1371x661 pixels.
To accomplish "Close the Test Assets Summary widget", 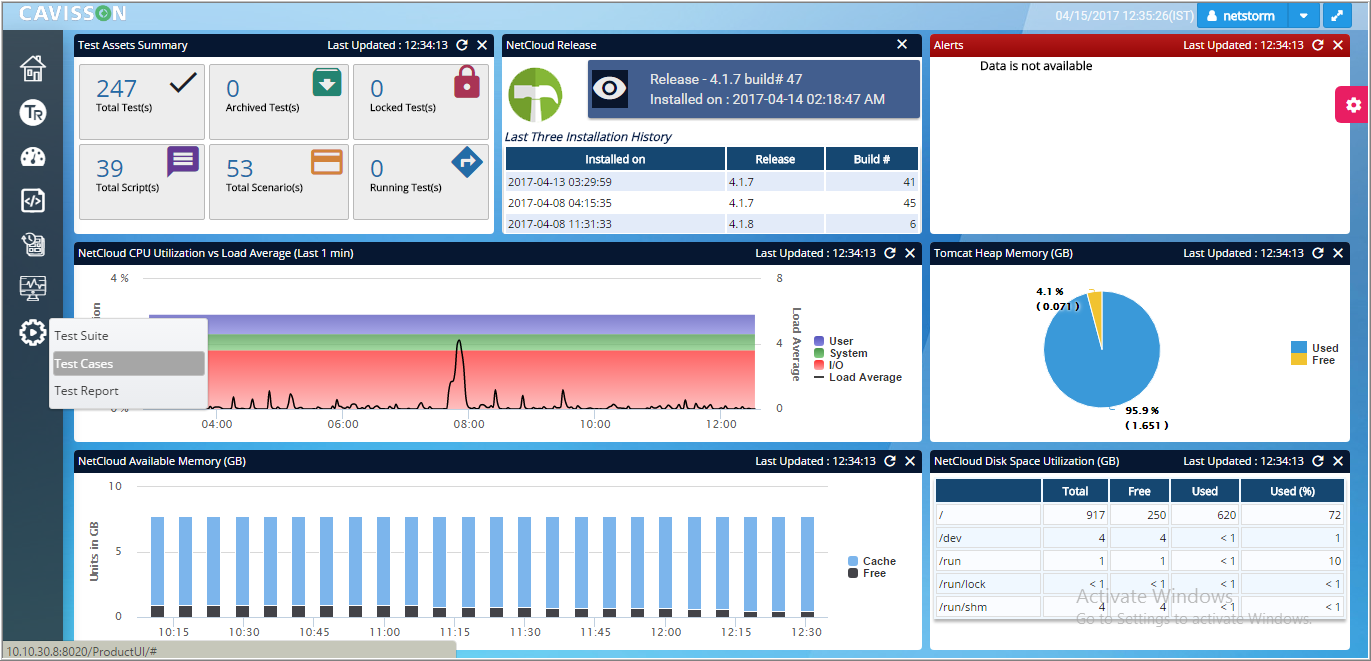I will click(482, 45).
